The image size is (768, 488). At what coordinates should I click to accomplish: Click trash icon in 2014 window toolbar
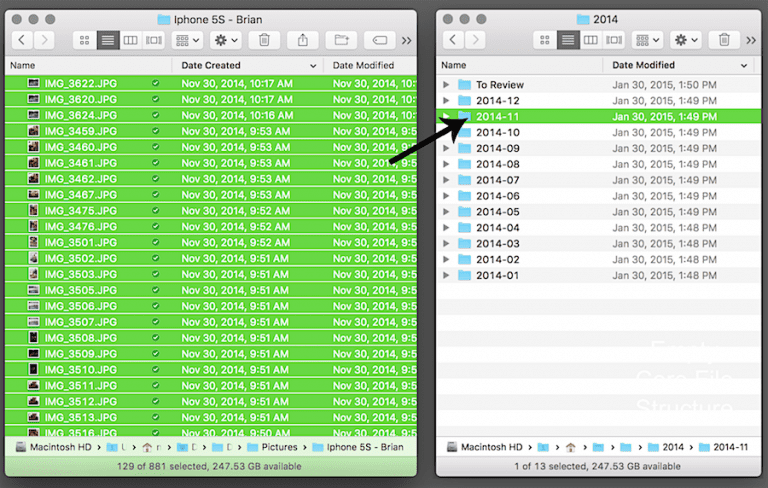point(724,40)
